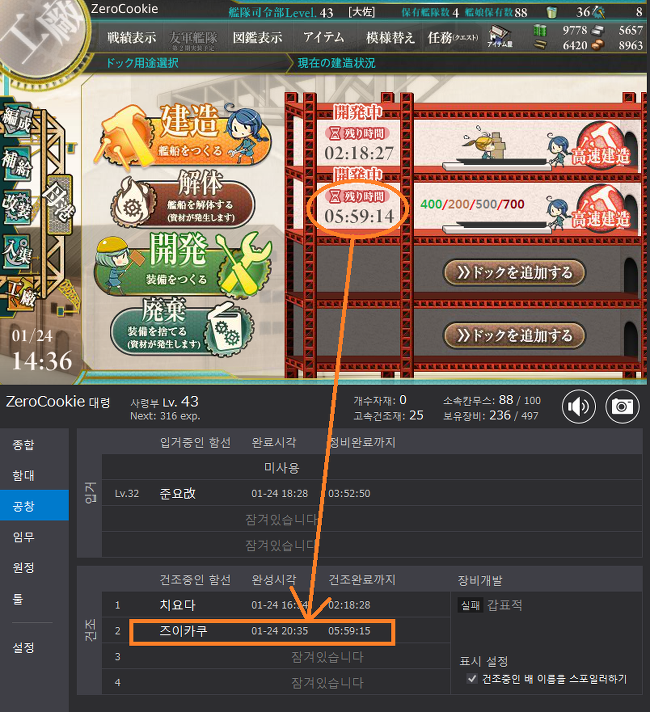Toggle sound with the speaker icon
The image size is (650, 712).
pos(579,406)
